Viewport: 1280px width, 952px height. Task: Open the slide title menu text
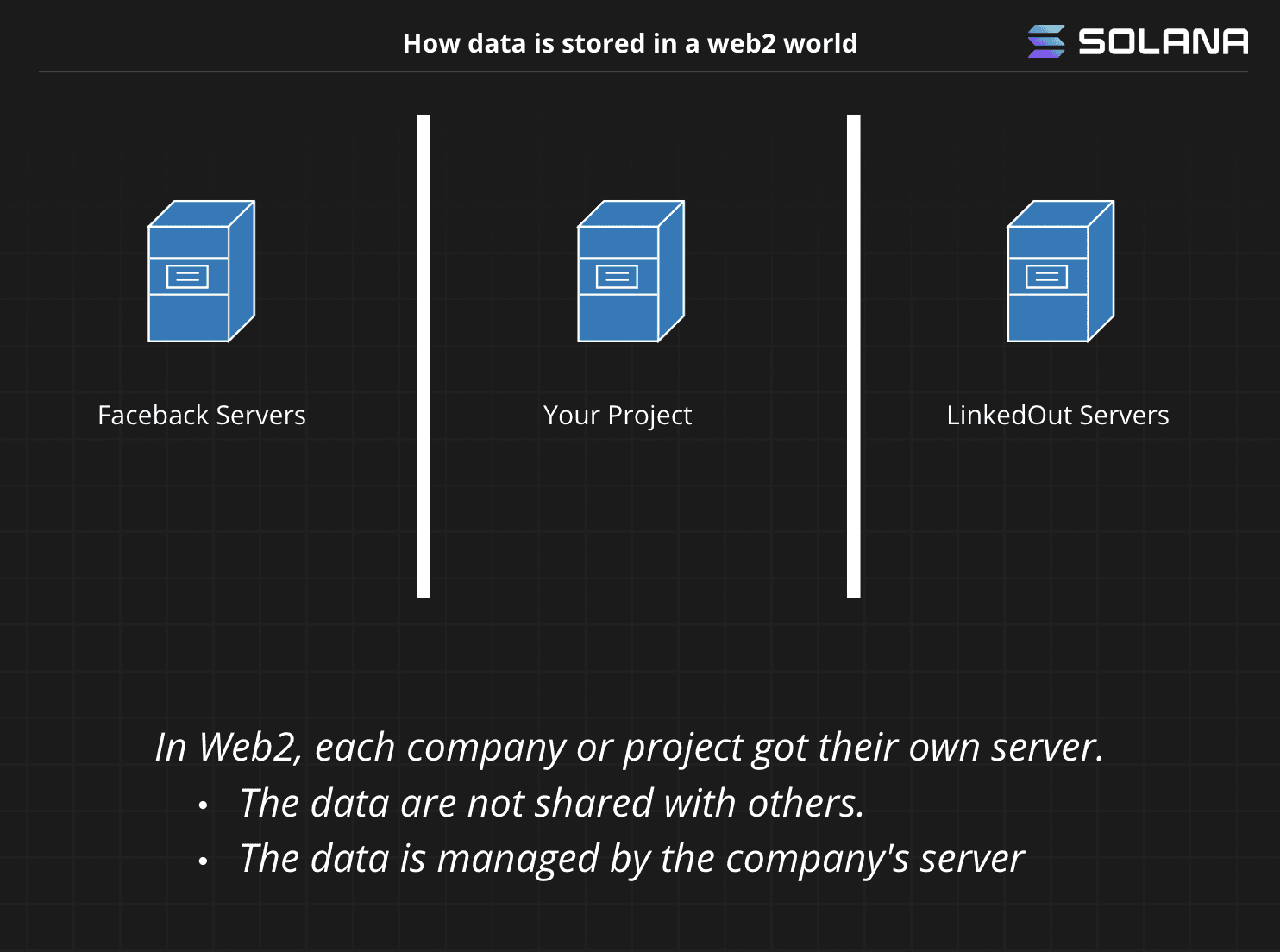631,42
